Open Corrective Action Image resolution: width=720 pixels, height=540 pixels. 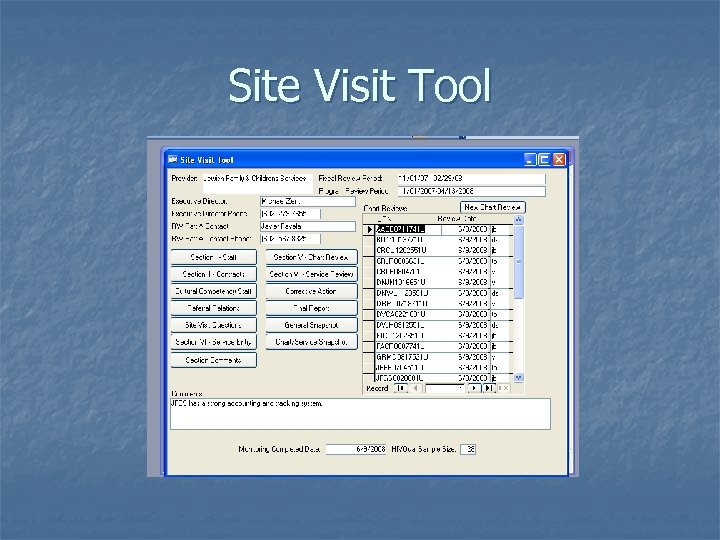(x=311, y=291)
